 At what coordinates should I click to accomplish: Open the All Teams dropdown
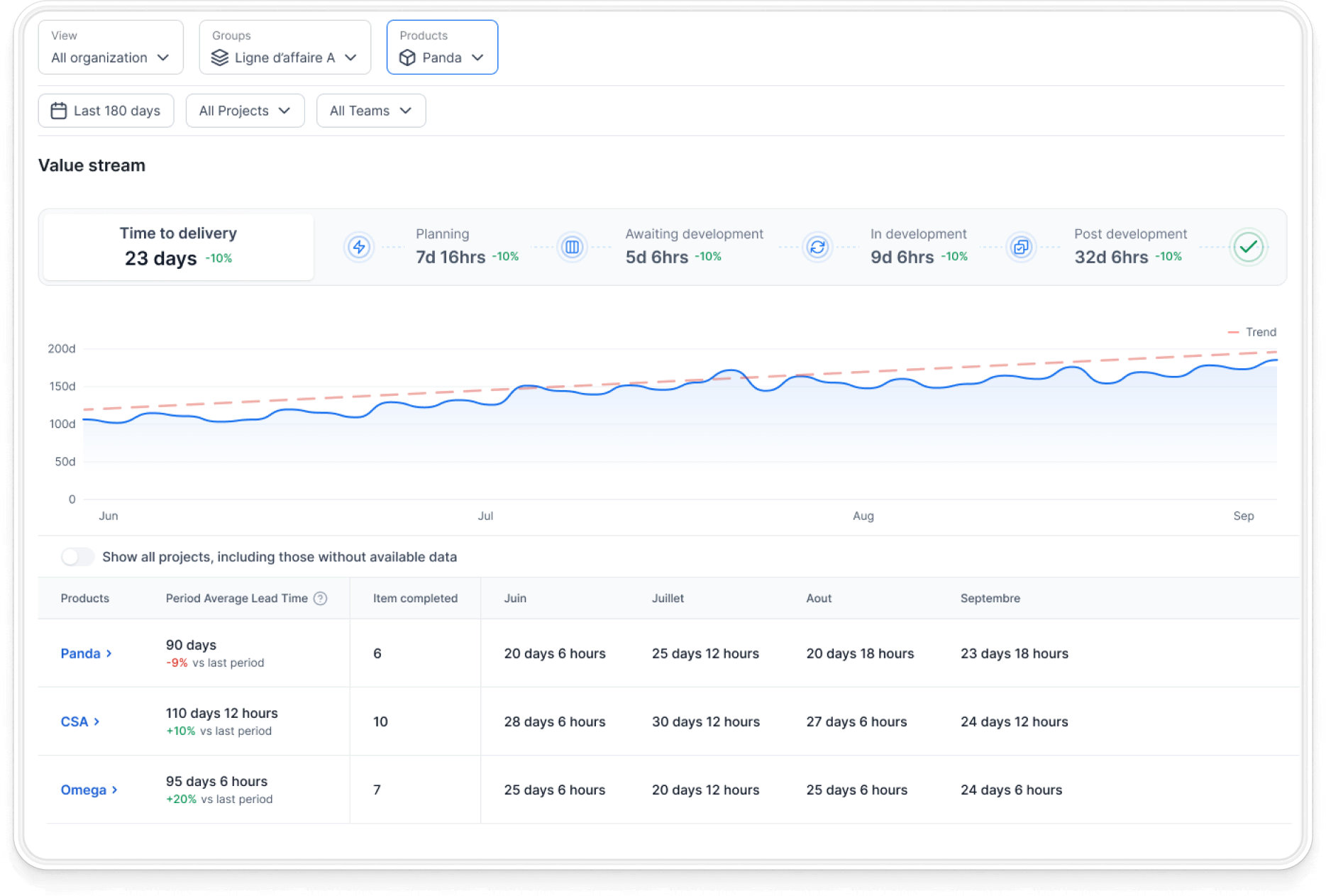tap(370, 110)
